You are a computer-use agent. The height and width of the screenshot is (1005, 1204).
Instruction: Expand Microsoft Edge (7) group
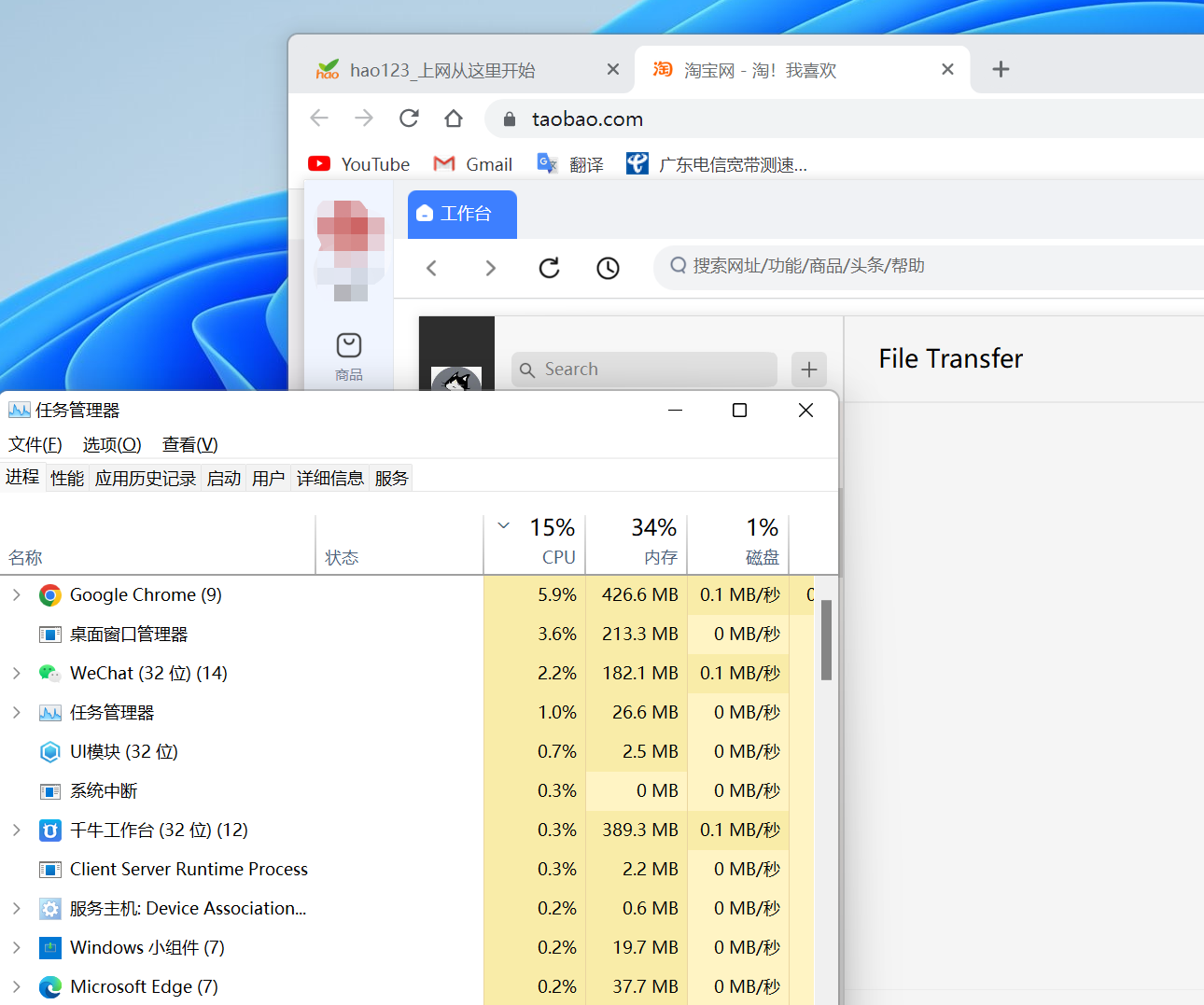pos(16,986)
